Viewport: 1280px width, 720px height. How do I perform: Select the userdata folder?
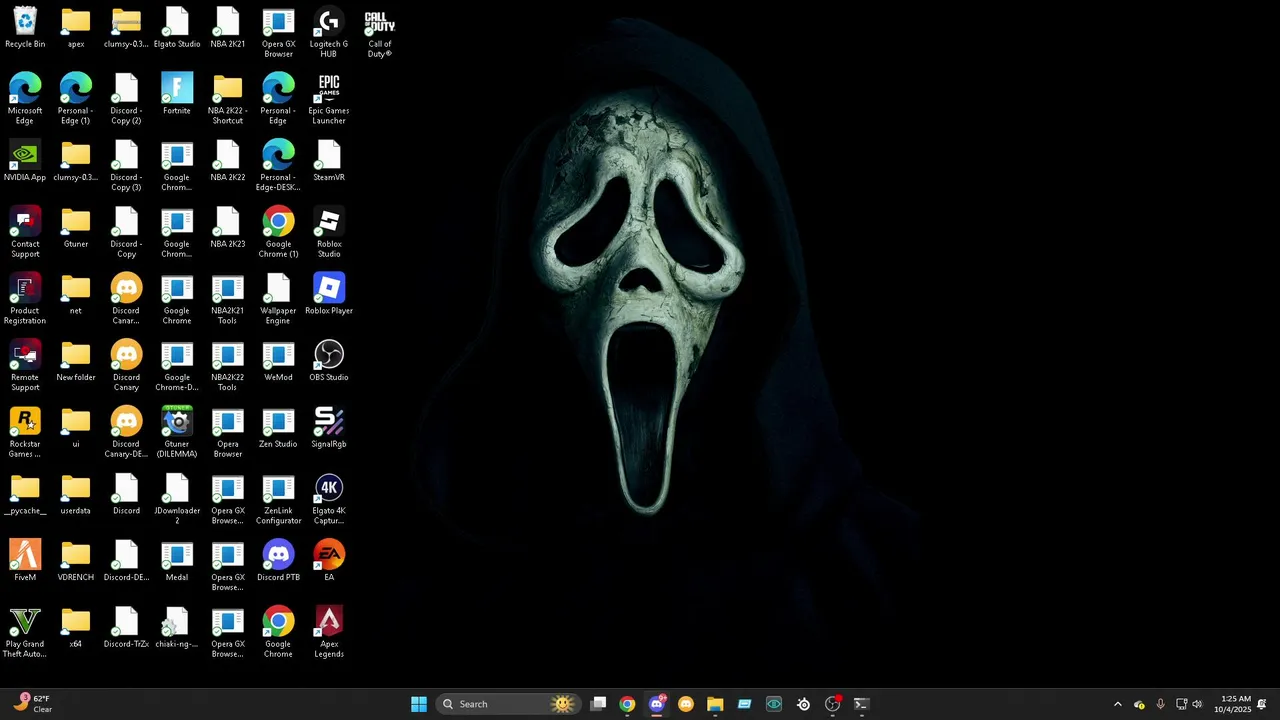pos(76,494)
